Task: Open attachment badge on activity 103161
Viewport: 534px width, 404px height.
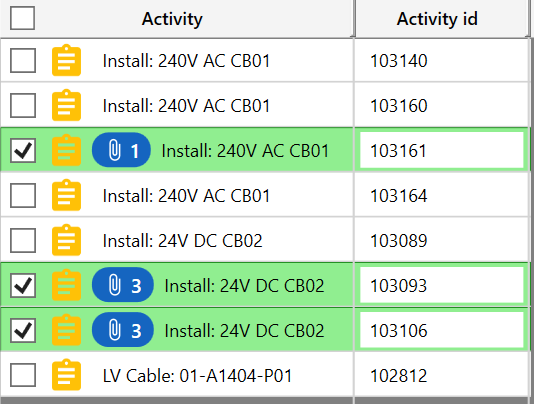Action: [x=121, y=150]
